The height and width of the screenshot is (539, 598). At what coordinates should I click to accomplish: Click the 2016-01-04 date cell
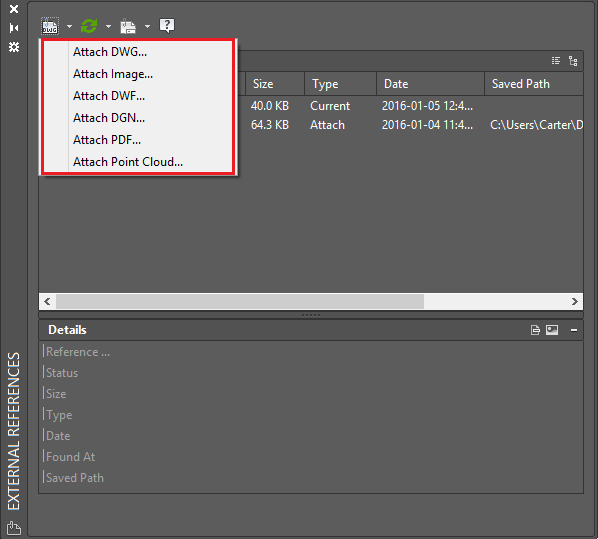click(428, 125)
